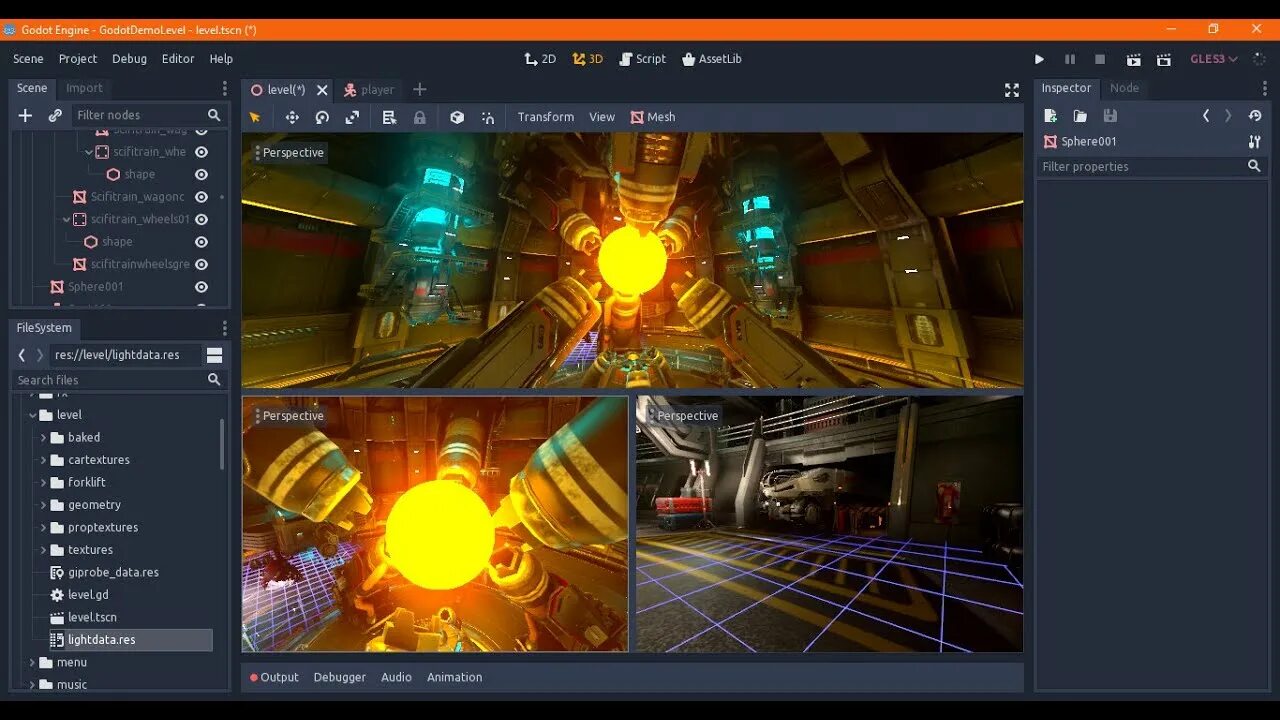
Task: Go back in FileSystem path history
Action: pyautogui.click(x=22, y=355)
